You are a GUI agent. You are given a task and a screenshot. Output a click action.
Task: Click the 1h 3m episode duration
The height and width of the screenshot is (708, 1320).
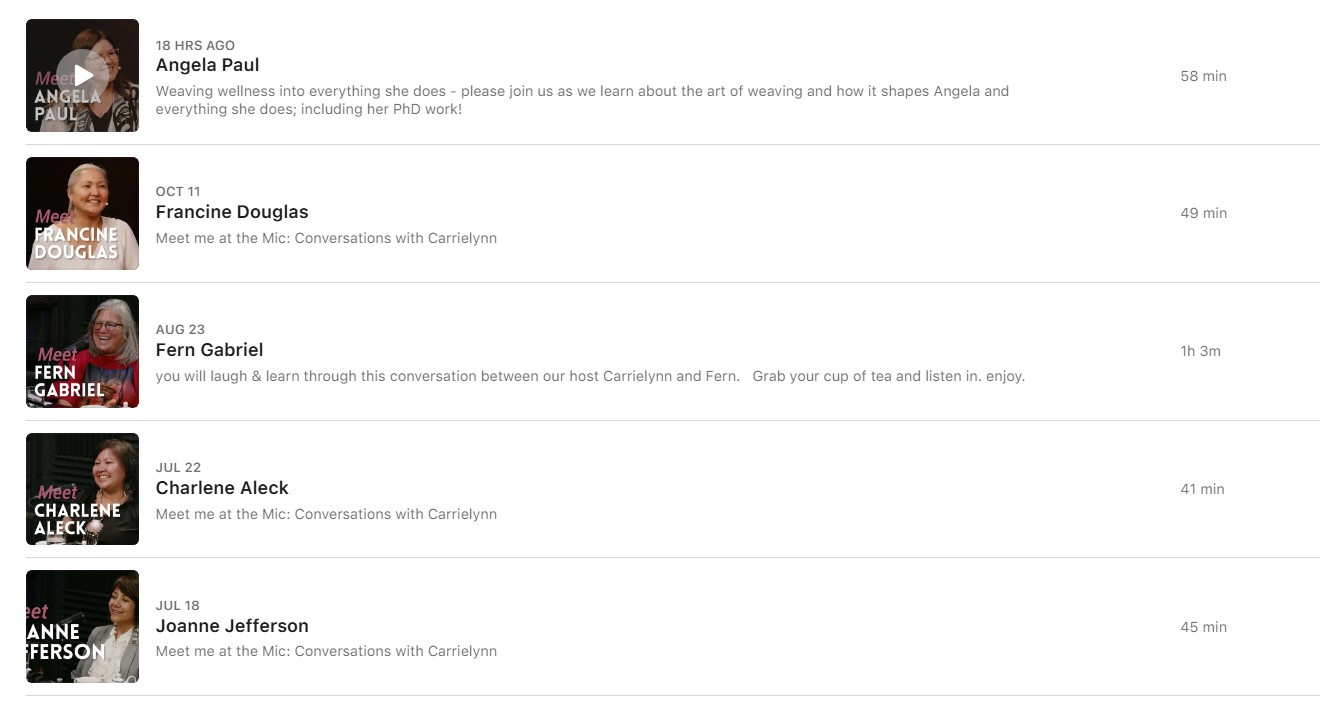click(1200, 351)
